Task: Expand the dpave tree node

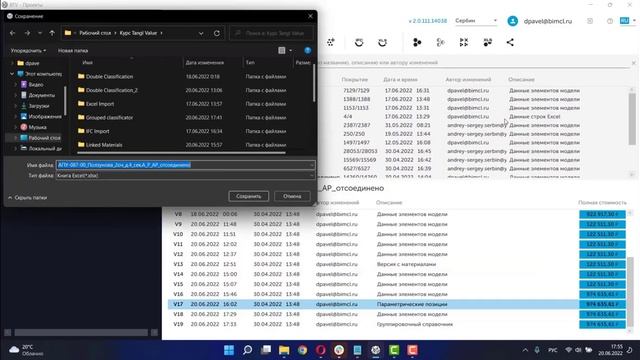Action: pos(12,63)
